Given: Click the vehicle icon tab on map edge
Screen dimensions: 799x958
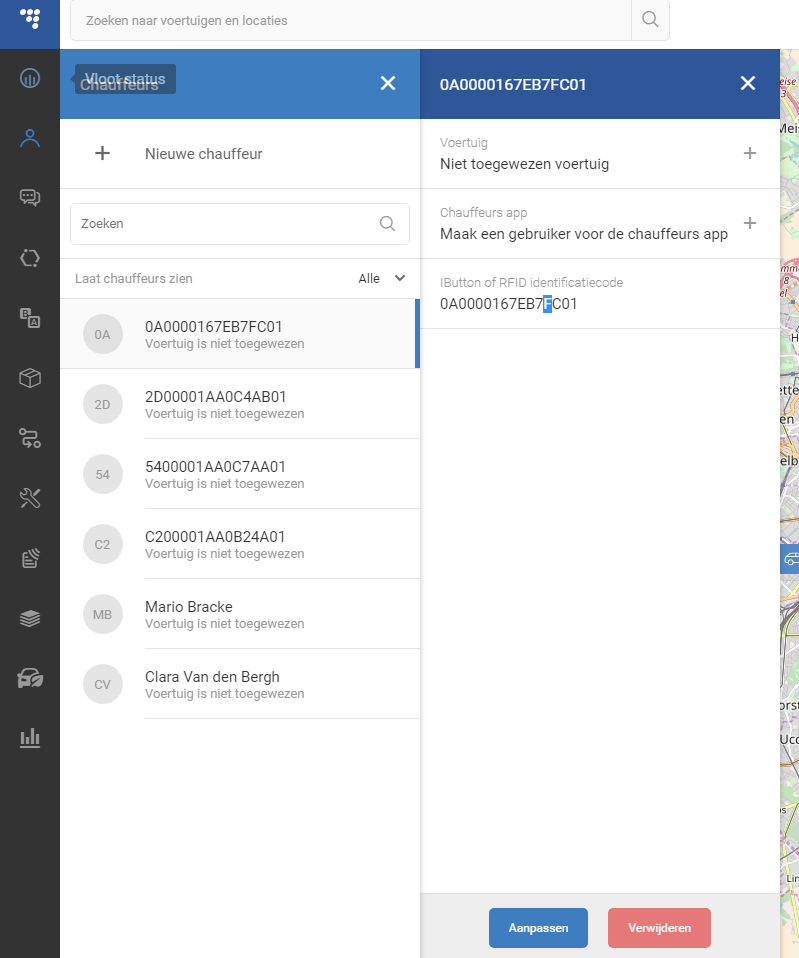Looking at the screenshot, I should (790, 559).
